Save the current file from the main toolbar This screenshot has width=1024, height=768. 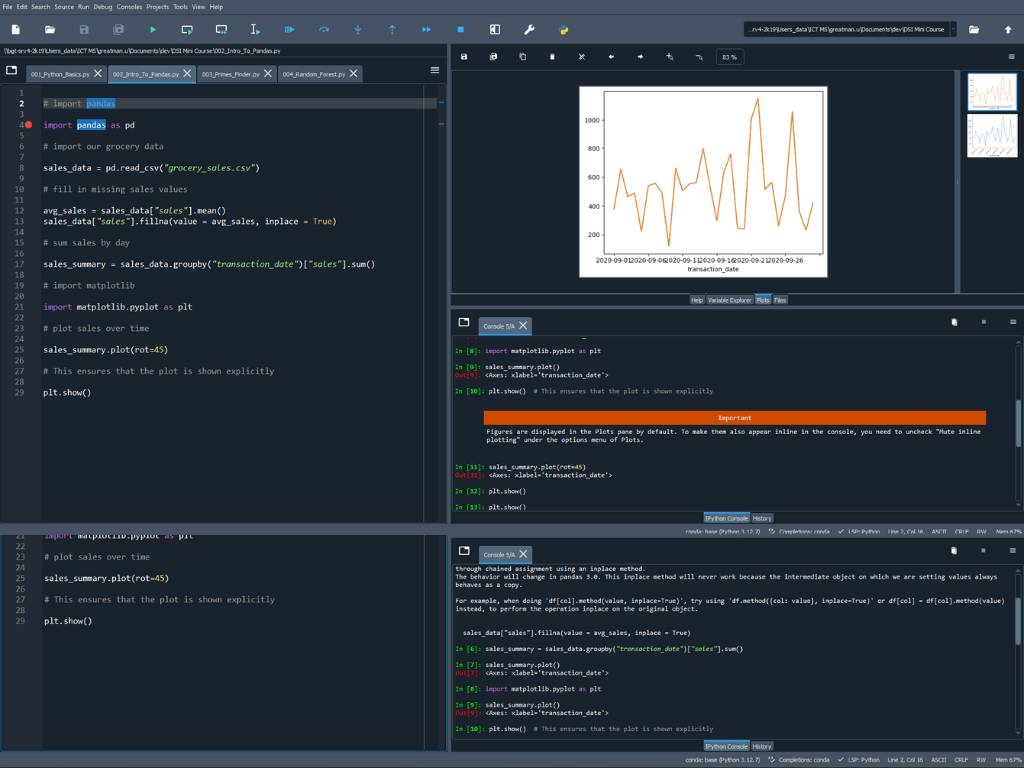point(84,29)
